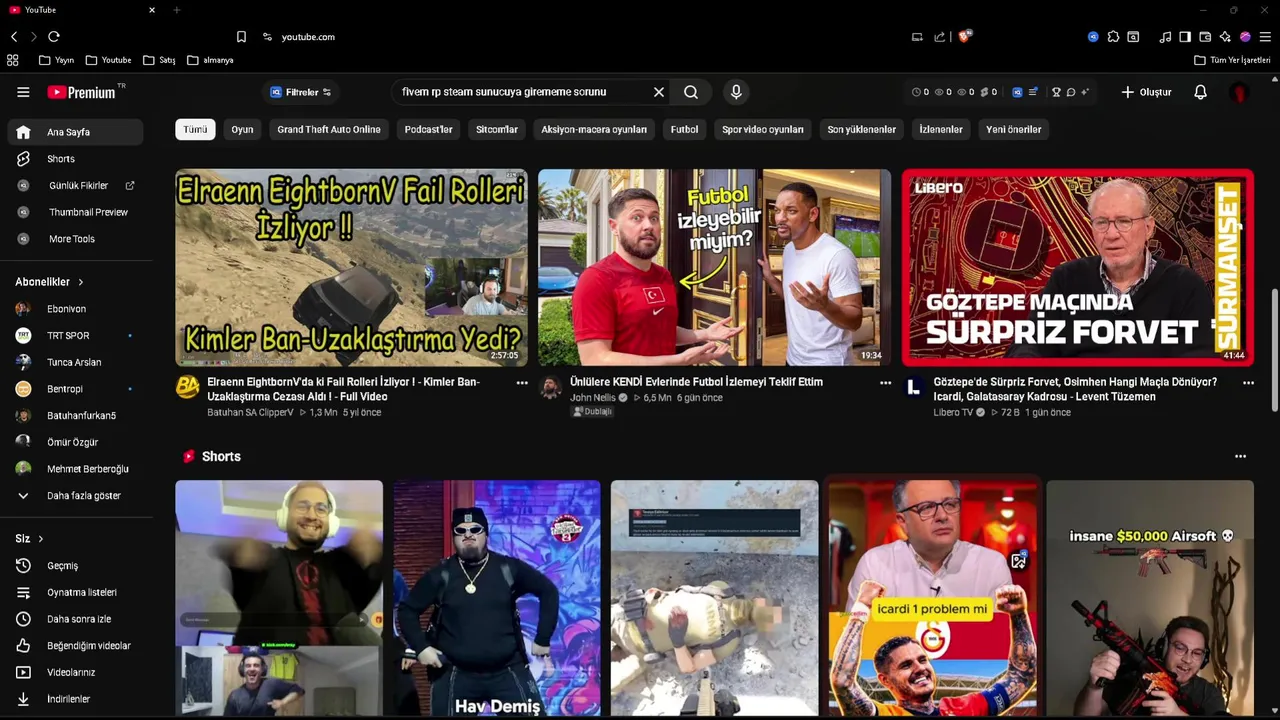Click the search magnifier button
Image resolution: width=1280 pixels, height=720 pixels.
click(x=691, y=92)
